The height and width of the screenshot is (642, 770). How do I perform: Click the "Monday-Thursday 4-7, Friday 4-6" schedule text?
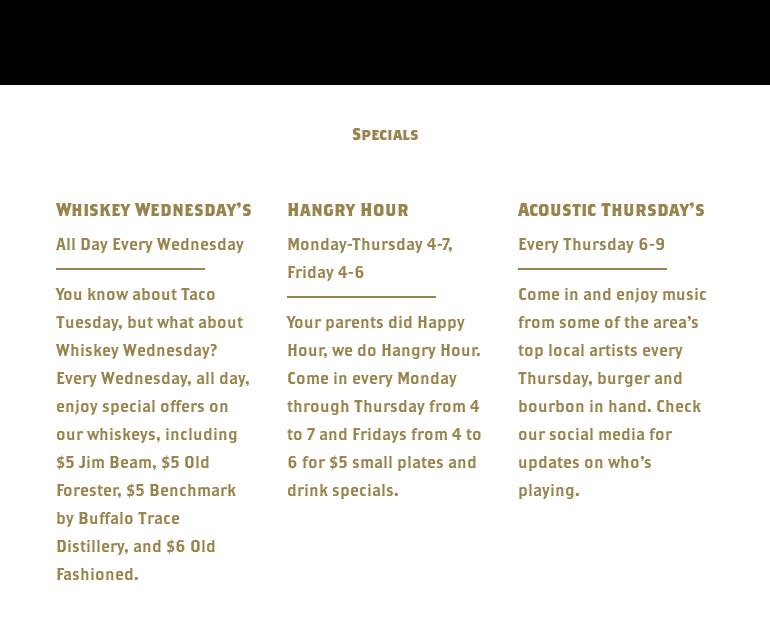(369, 258)
